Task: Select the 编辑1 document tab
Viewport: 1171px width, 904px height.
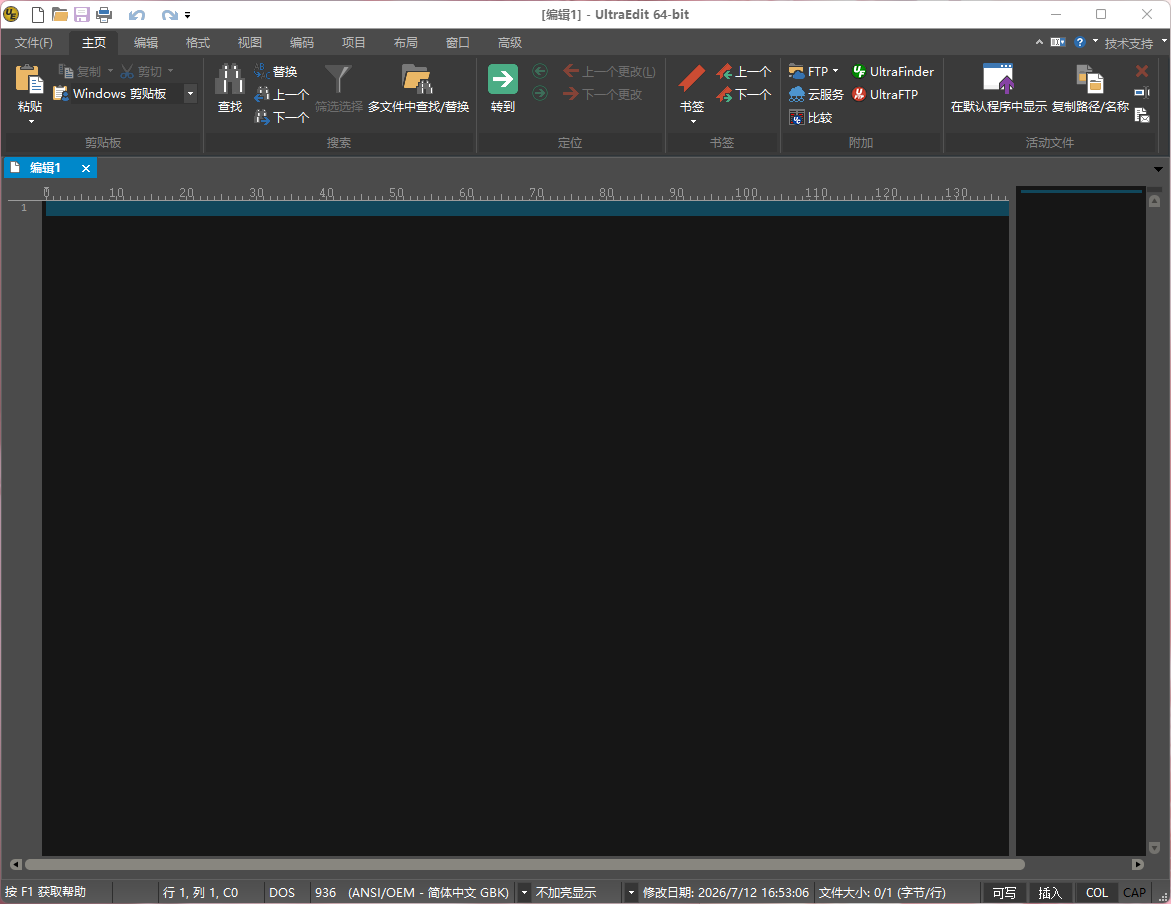Action: (45, 168)
